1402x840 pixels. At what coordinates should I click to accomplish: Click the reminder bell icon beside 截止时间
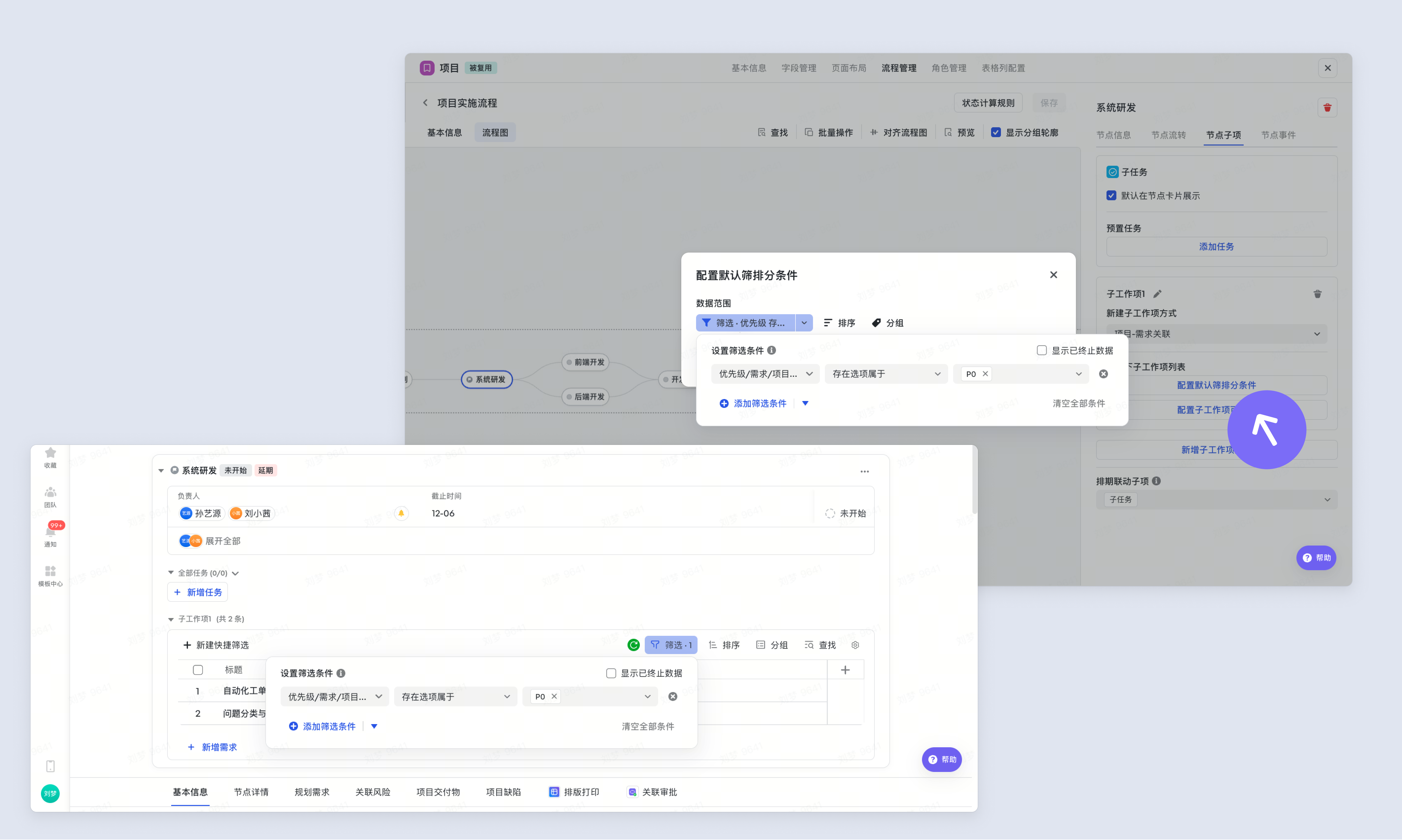coord(401,513)
